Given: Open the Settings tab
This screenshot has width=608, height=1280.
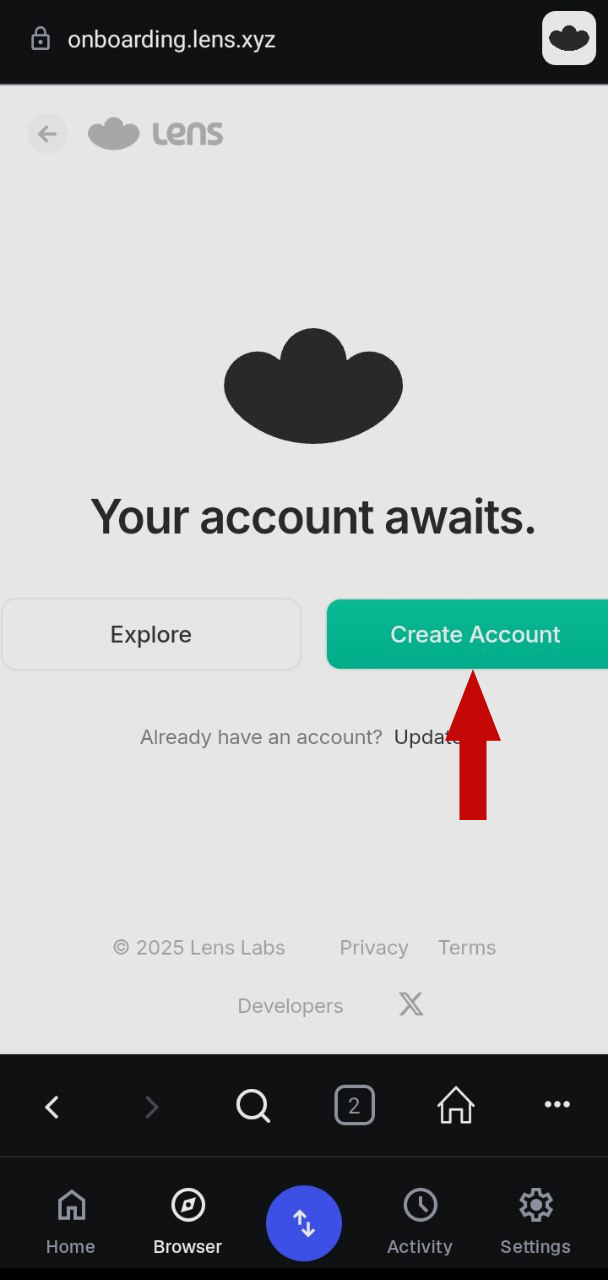Looking at the screenshot, I should coord(536,1221).
